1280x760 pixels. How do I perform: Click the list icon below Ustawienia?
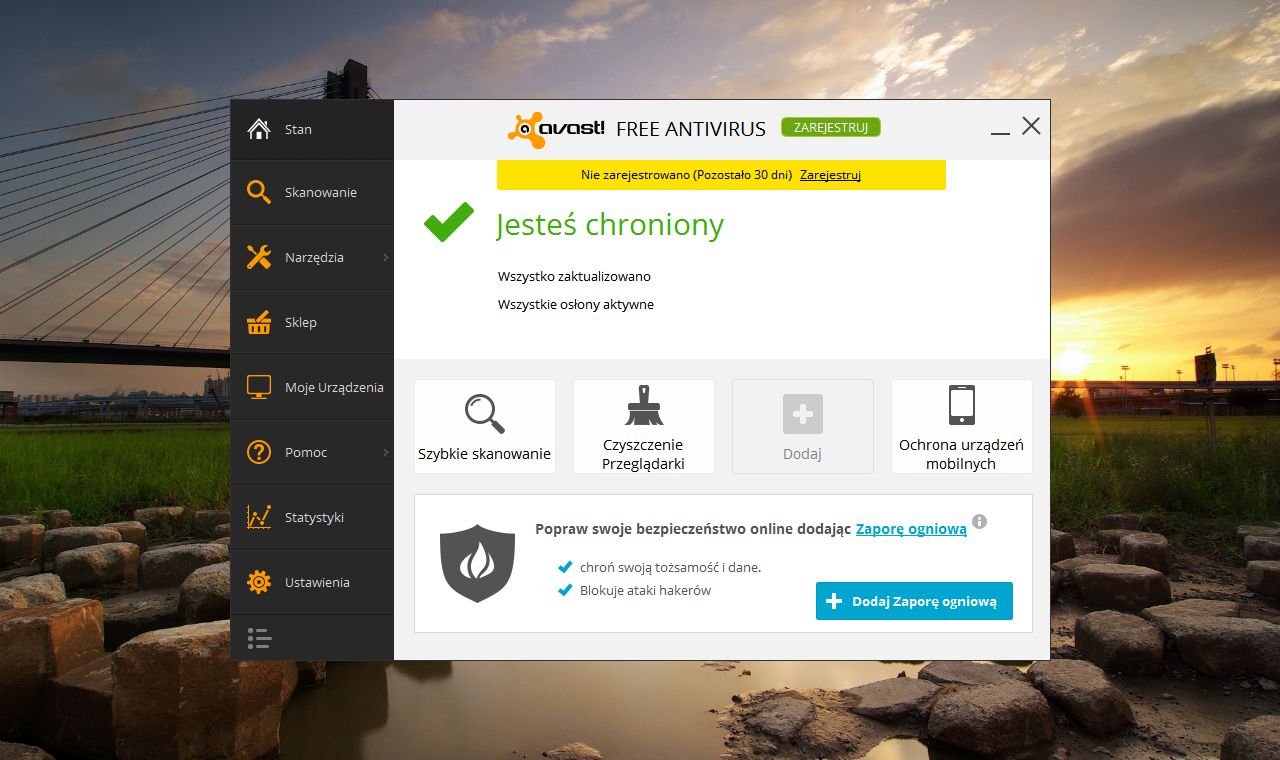point(259,638)
